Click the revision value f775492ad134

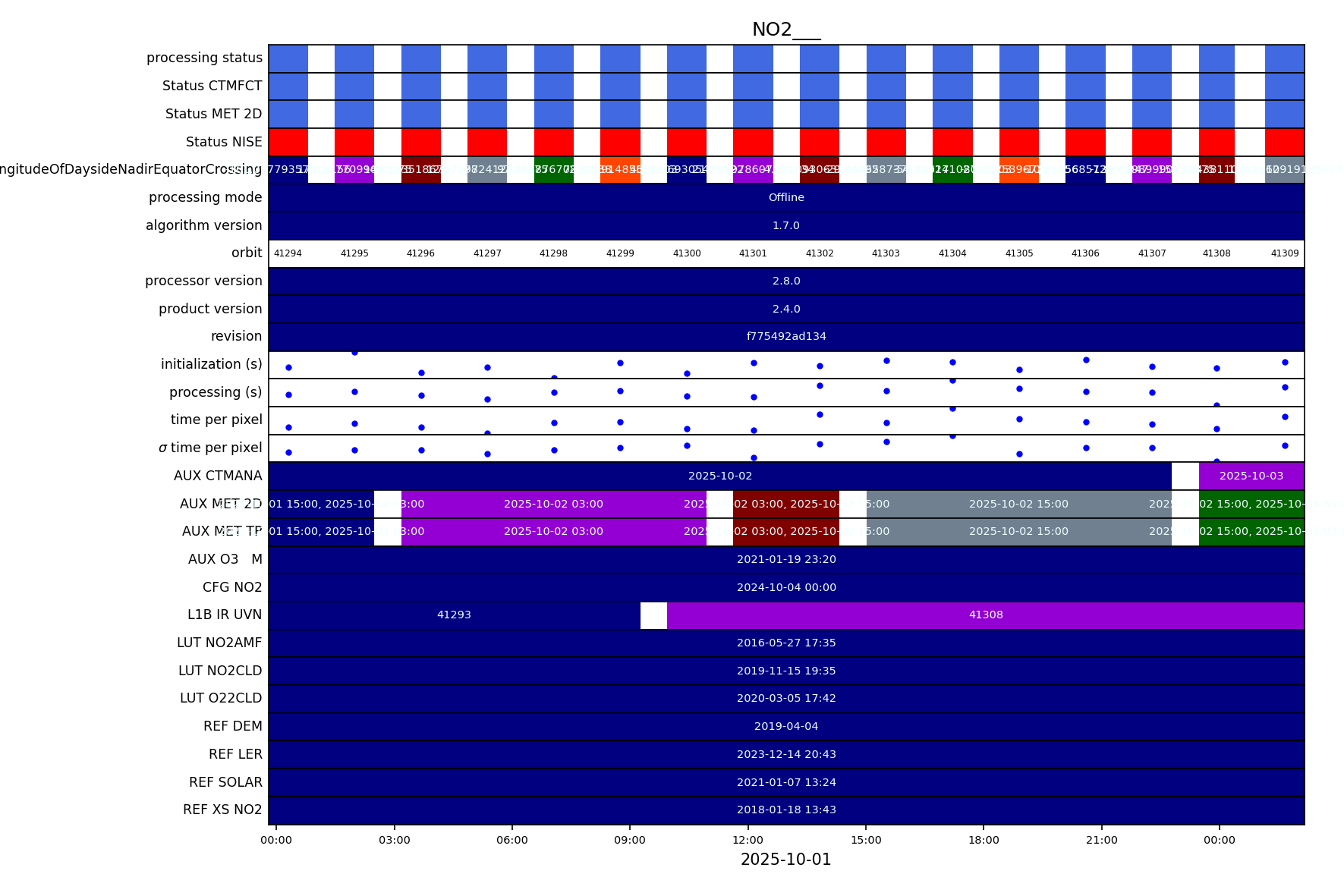click(x=785, y=336)
